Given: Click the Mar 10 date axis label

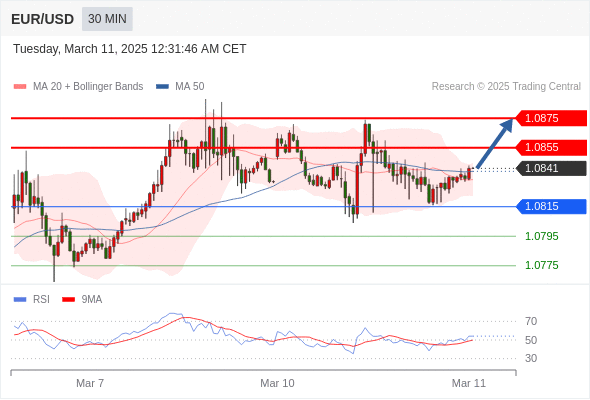Looking at the screenshot, I should [277, 383].
